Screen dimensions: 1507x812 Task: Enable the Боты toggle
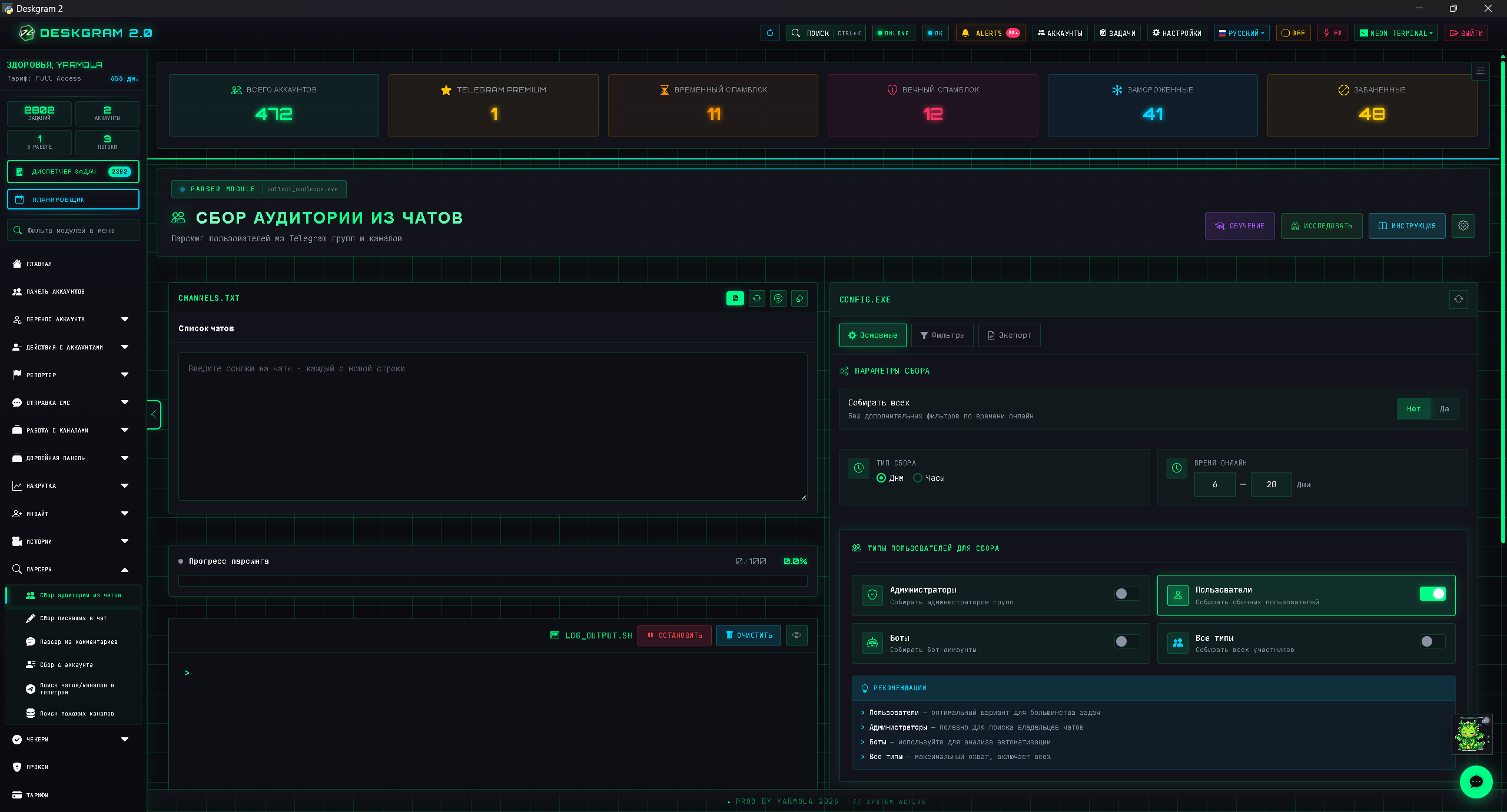tap(1127, 641)
